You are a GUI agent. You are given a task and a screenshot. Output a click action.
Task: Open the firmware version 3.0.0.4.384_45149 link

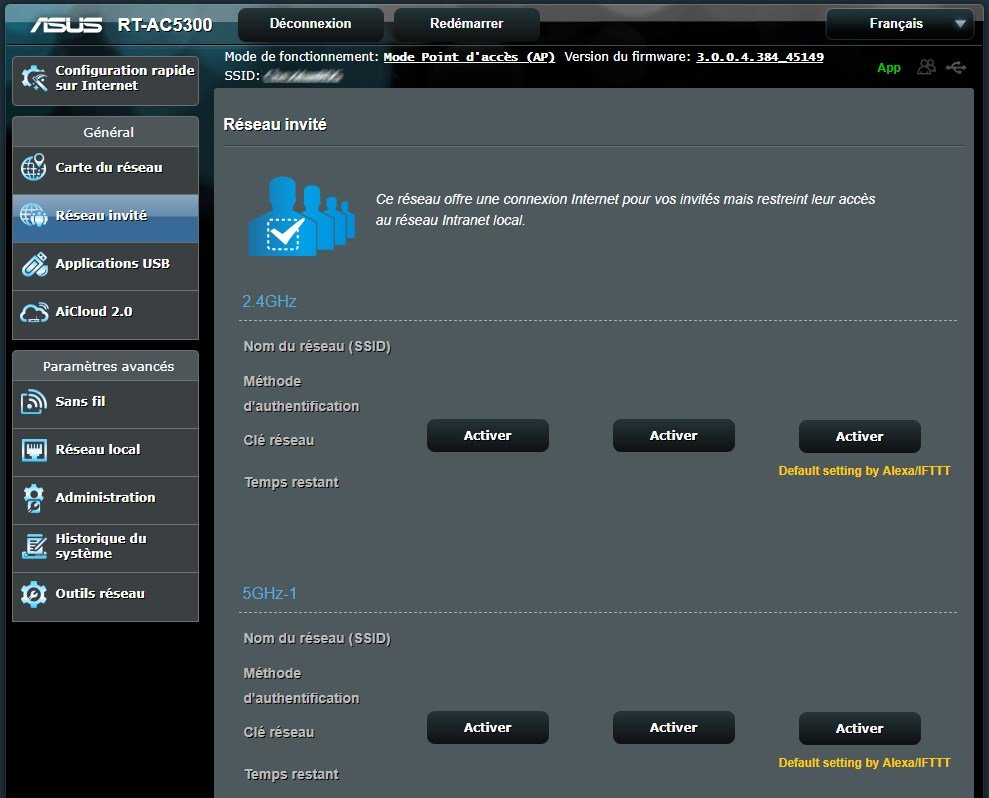[x=759, y=57]
